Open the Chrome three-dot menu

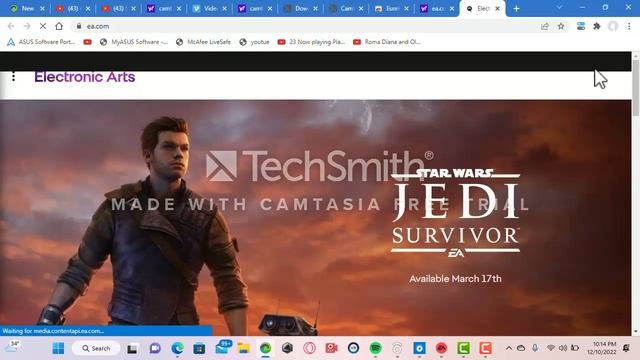point(629,26)
